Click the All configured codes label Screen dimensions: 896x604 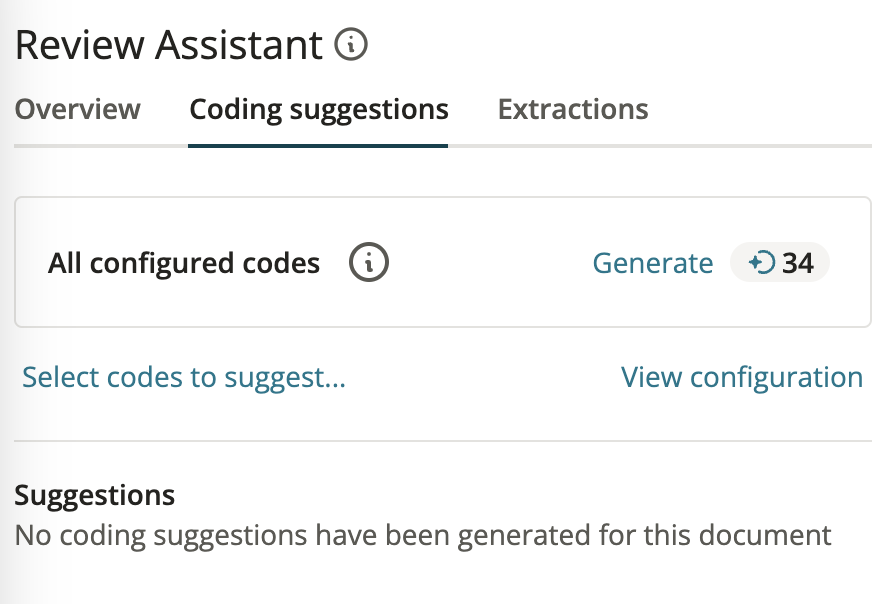click(184, 263)
